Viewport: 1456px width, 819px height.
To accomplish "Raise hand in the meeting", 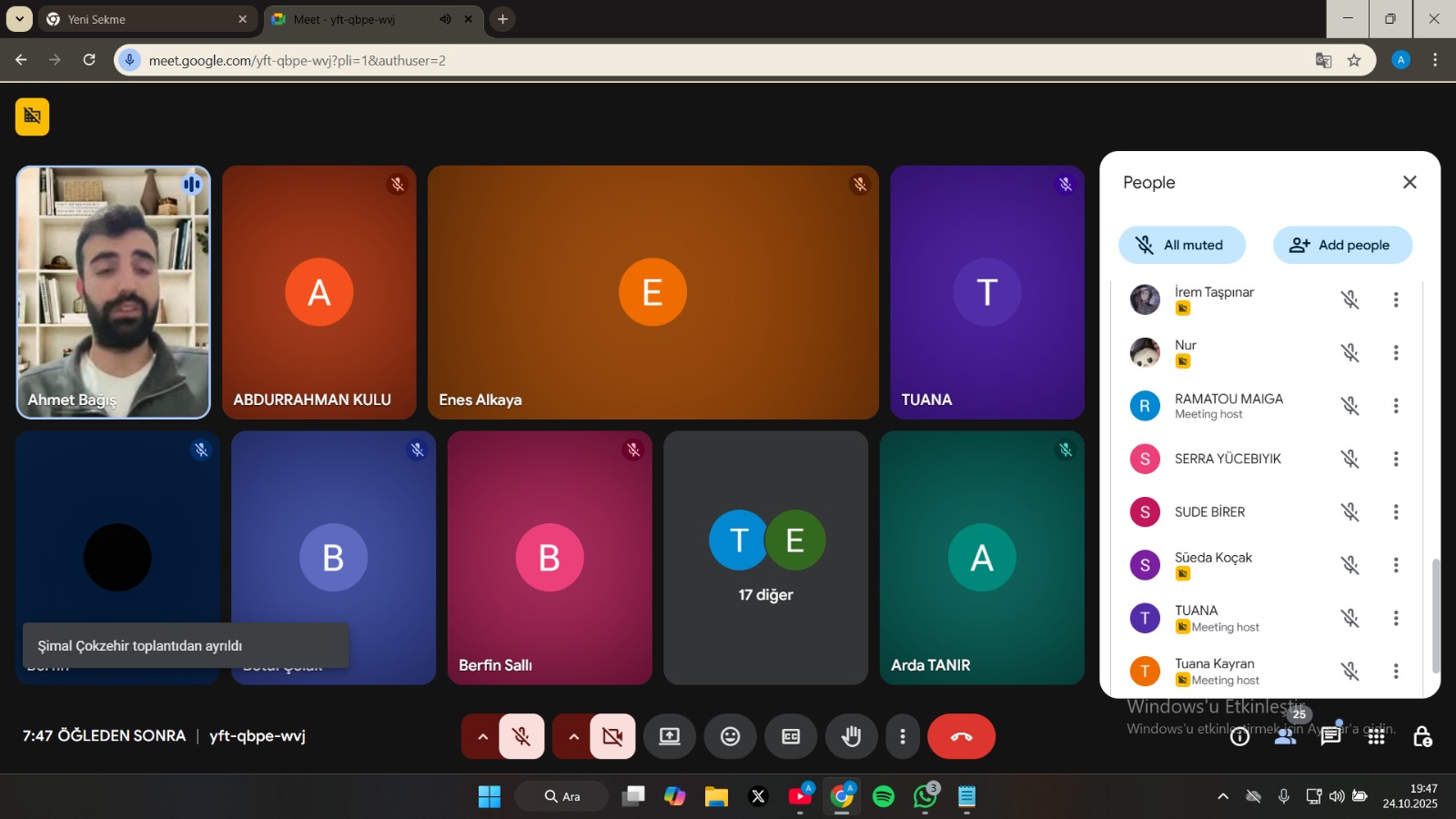I will click(851, 736).
